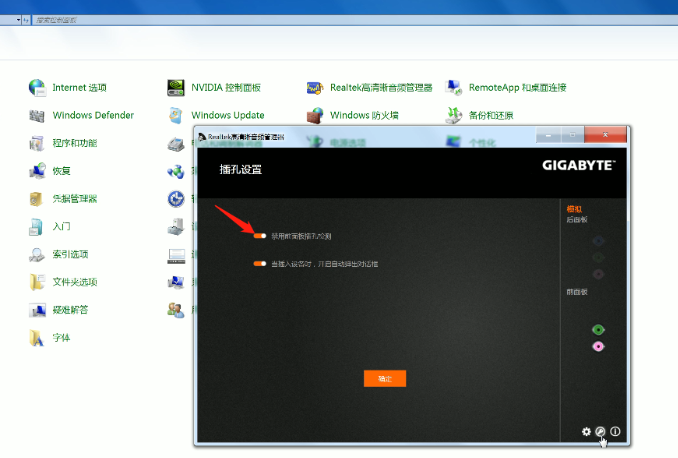
Task: Open the Windows Update icon
Action: [176, 115]
